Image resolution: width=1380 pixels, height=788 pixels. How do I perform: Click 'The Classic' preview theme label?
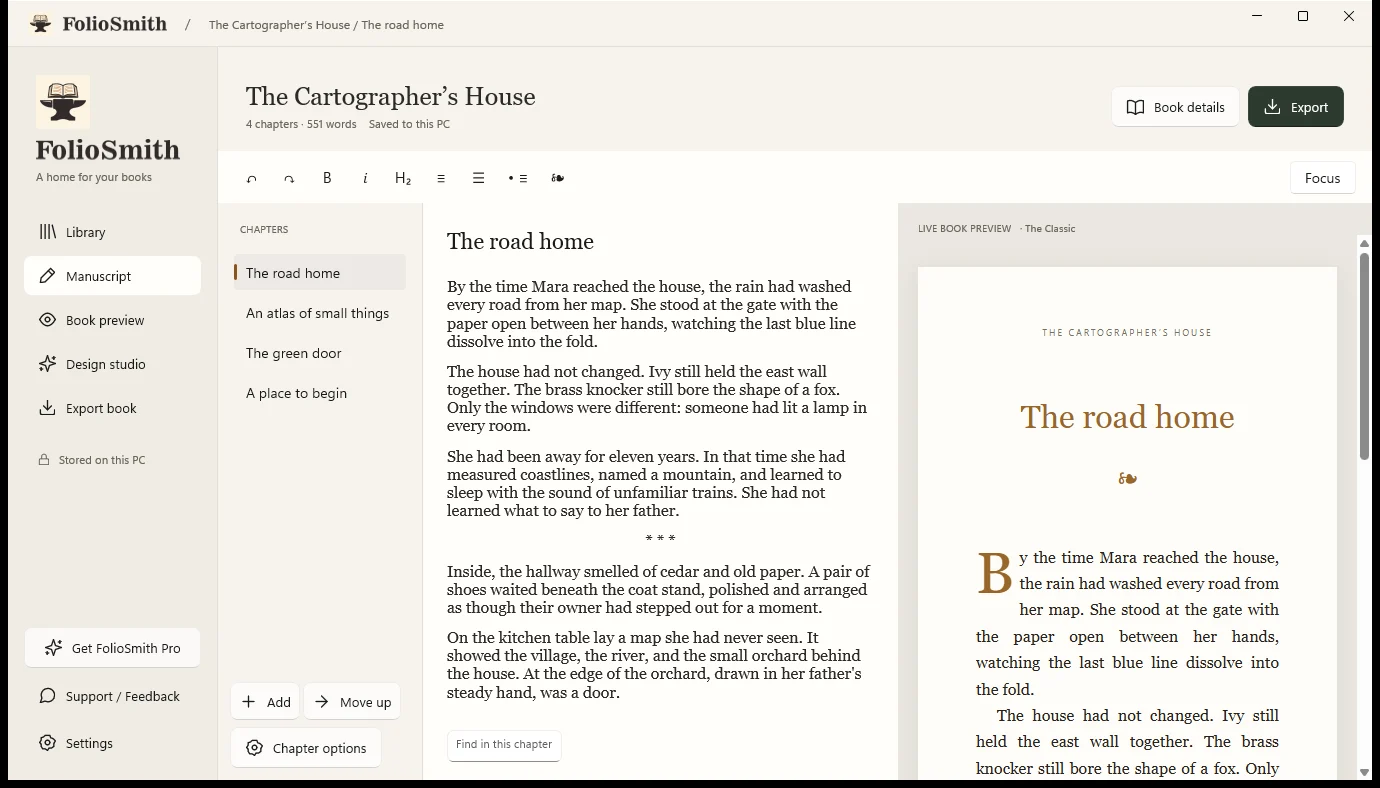(x=1050, y=229)
